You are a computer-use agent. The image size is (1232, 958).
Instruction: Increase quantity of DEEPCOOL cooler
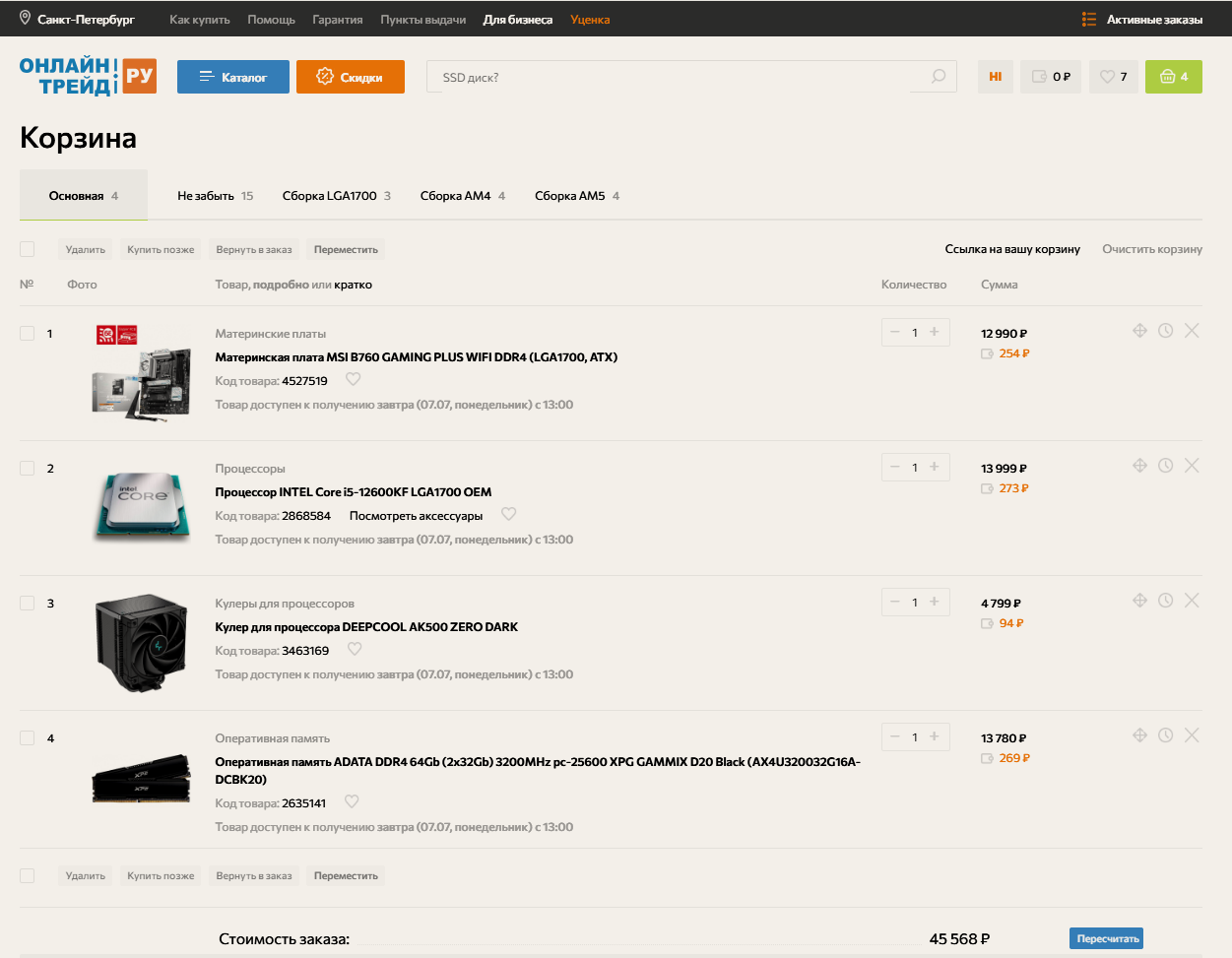pos(935,602)
